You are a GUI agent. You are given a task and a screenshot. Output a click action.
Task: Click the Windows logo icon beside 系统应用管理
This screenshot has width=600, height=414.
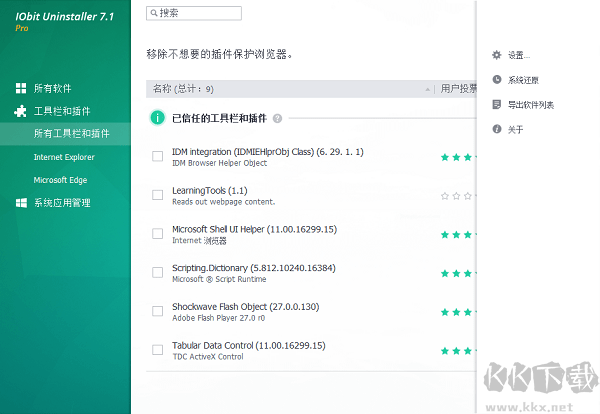click(21, 203)
